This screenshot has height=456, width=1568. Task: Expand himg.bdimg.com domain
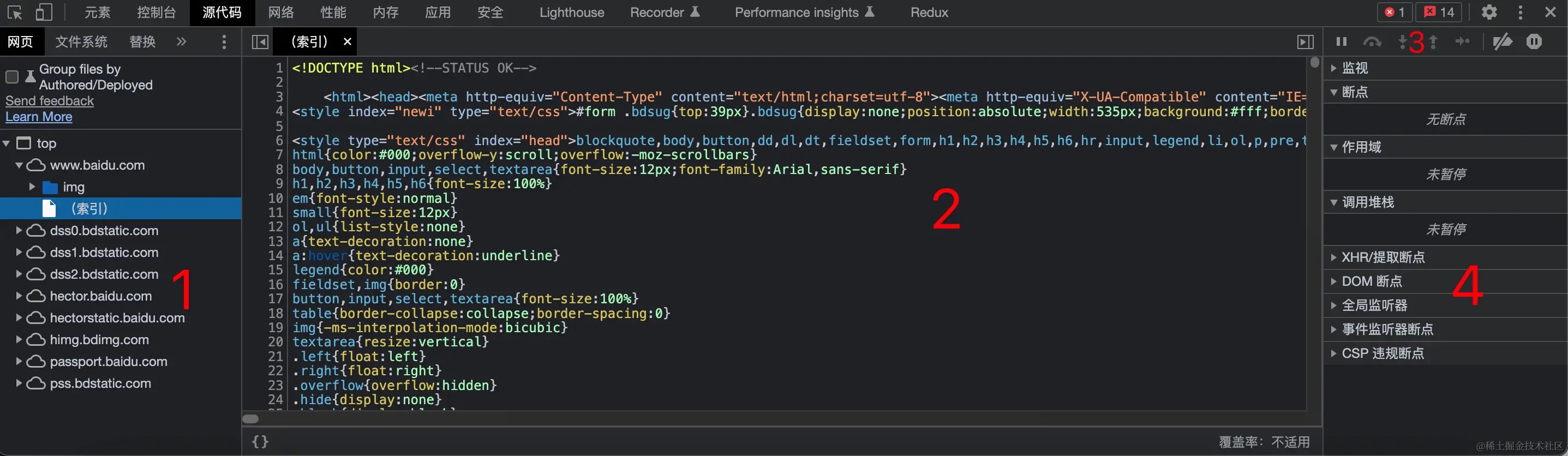click(19, 340)
